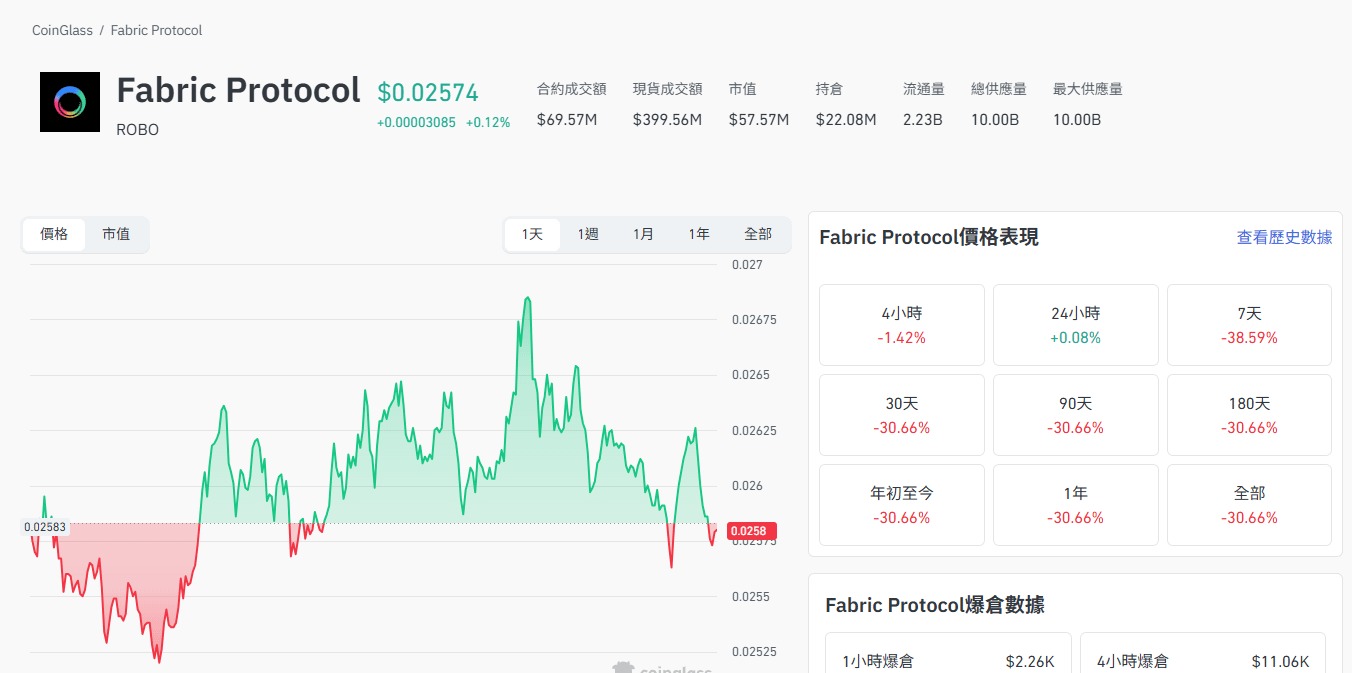Image resolution: width=1352 pixels, height=673 pixels.
Task: Click the 年初至今 performance card
Action: (902, 505)
